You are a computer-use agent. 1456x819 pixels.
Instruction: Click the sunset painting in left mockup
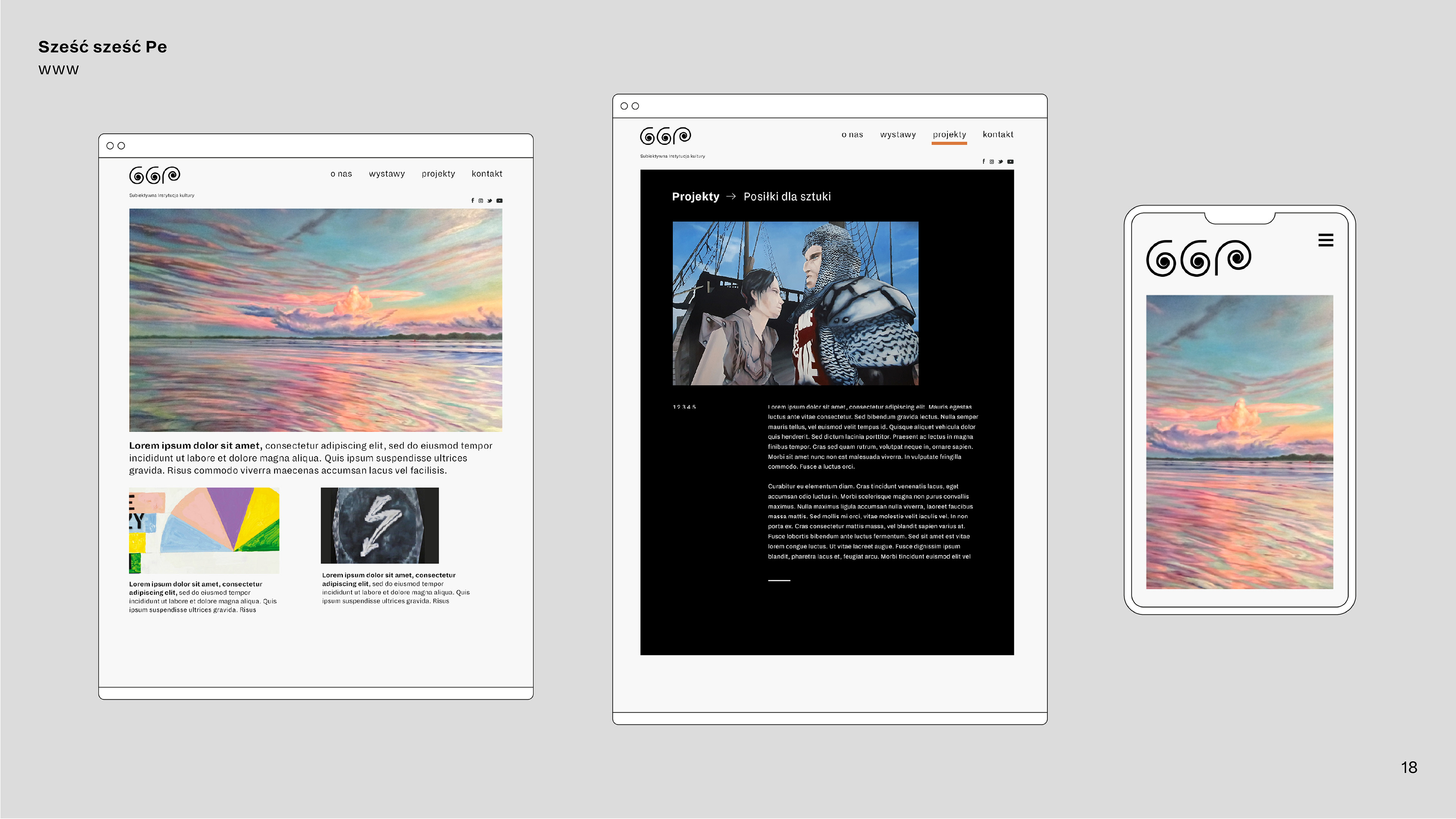(315, 320)
